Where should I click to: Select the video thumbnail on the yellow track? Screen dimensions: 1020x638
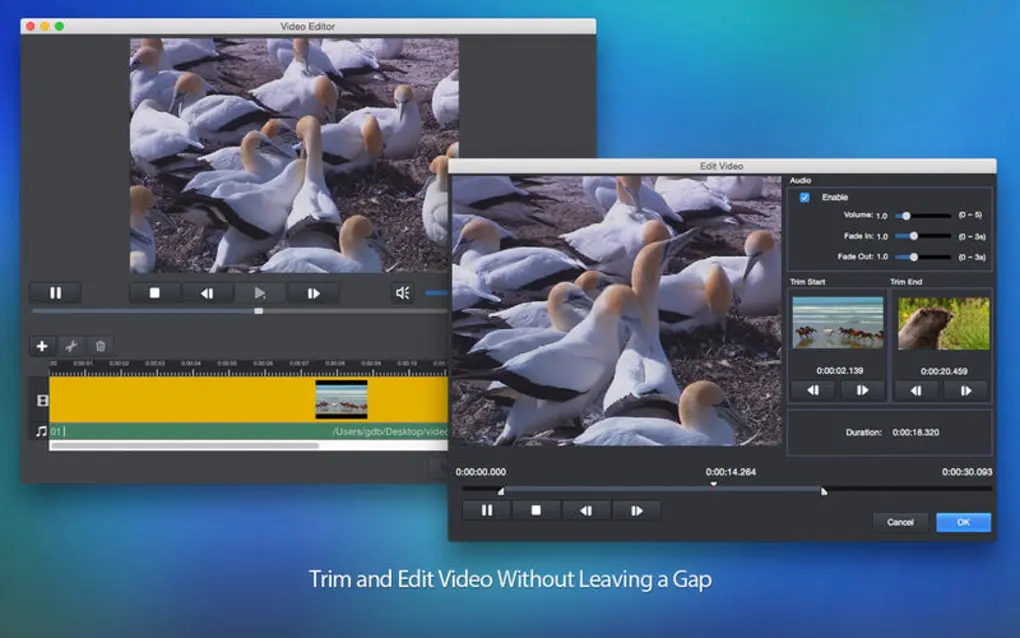341,400
